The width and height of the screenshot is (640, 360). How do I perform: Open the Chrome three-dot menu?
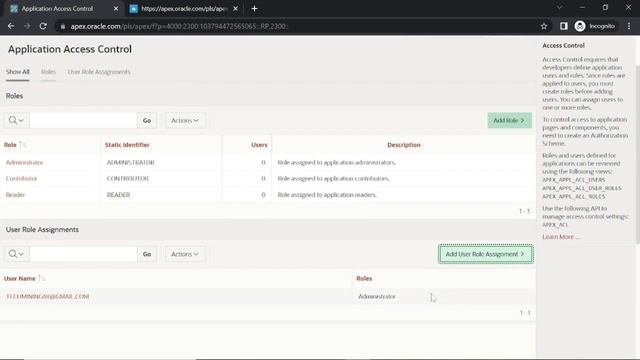pos(629,26)
